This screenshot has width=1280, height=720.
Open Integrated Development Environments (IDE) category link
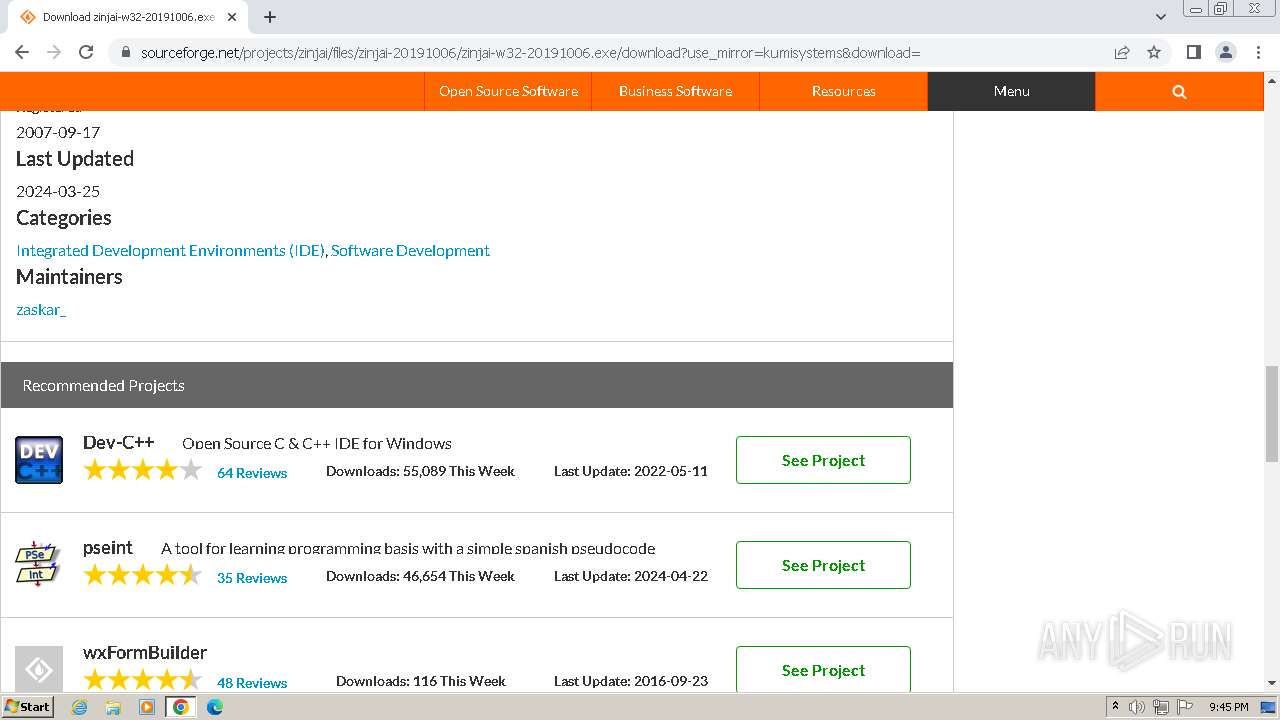[170, 250]
